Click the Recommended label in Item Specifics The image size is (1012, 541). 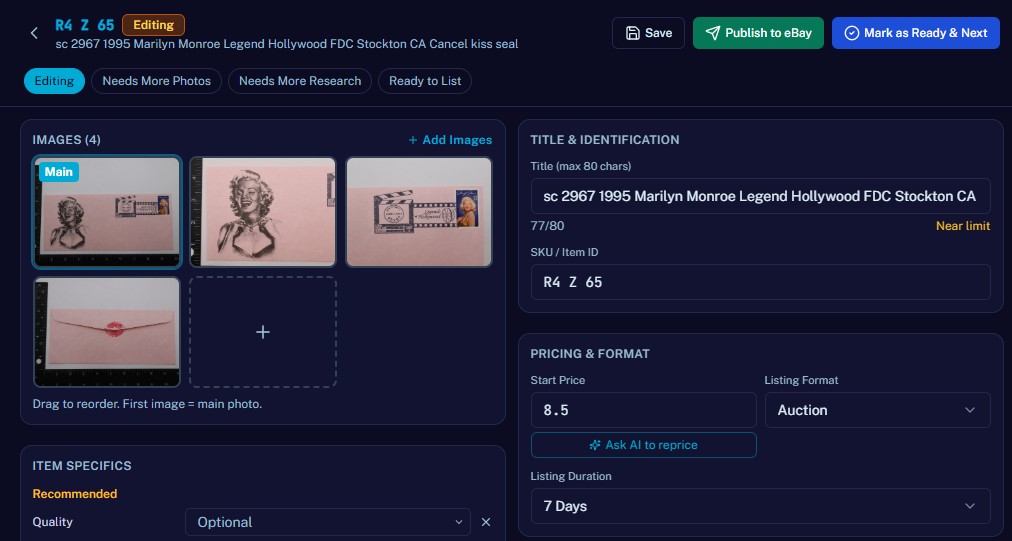click(x=75, y=494)
